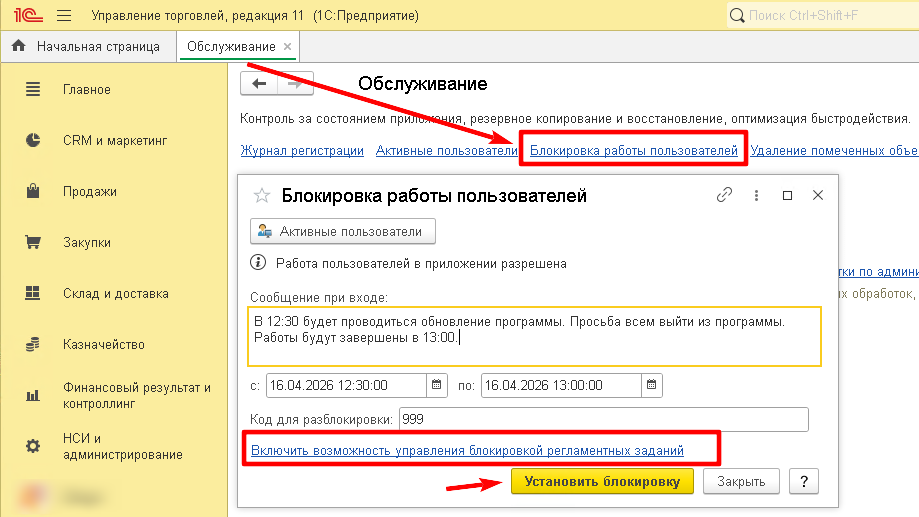Click Установить блокировку button
This screenshot has height=517, width=919.
pyautogui.click(x=602, y=481)
